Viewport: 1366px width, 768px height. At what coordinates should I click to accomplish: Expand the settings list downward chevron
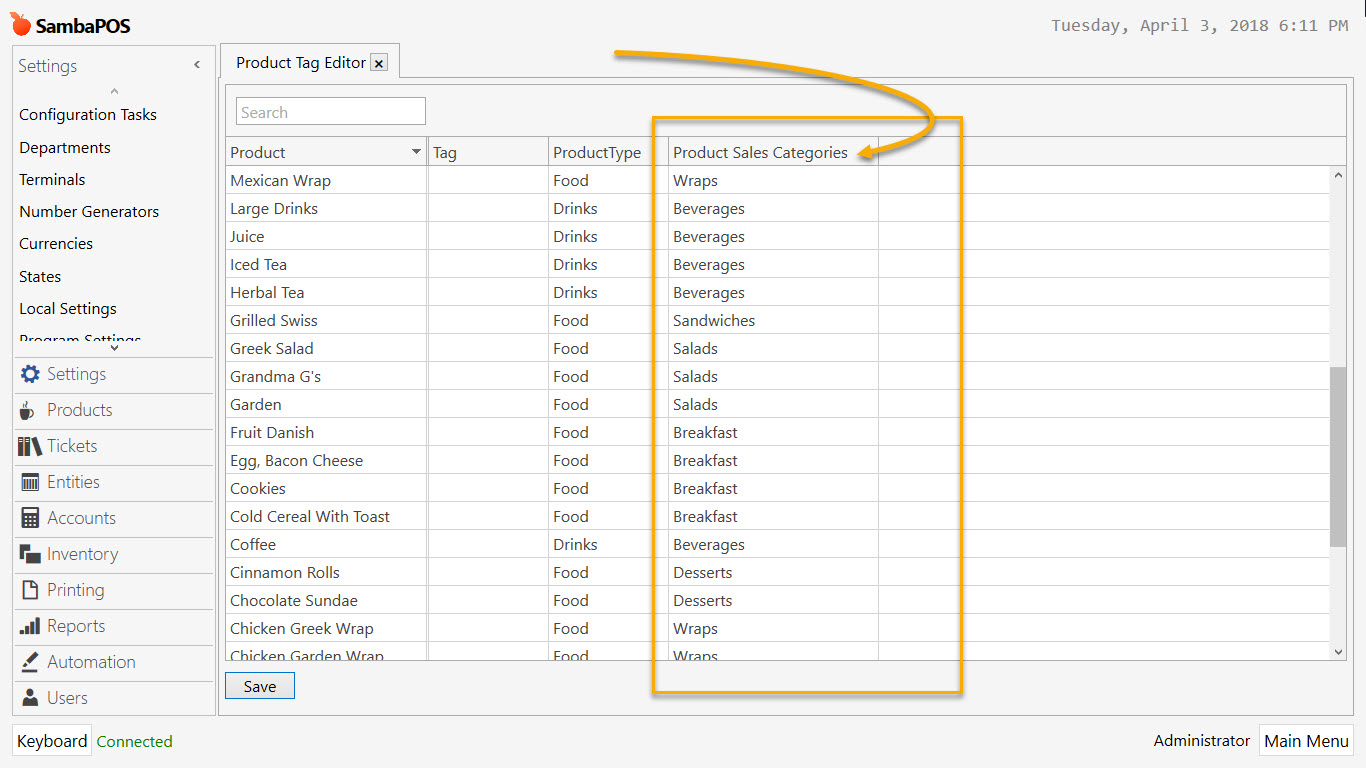pyautogui.click(x=113, y=346)
